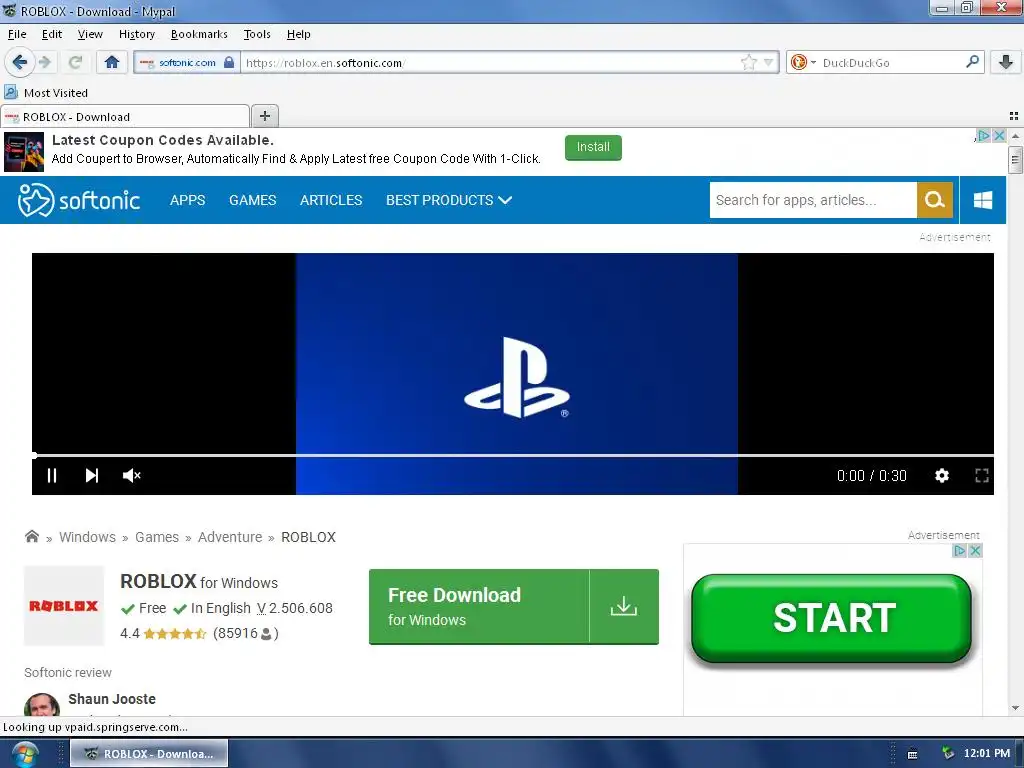Click the Softonic search input field
The height and width of the screenshot is (768, 1024).
pyautogui.click(x=813, y=200)
